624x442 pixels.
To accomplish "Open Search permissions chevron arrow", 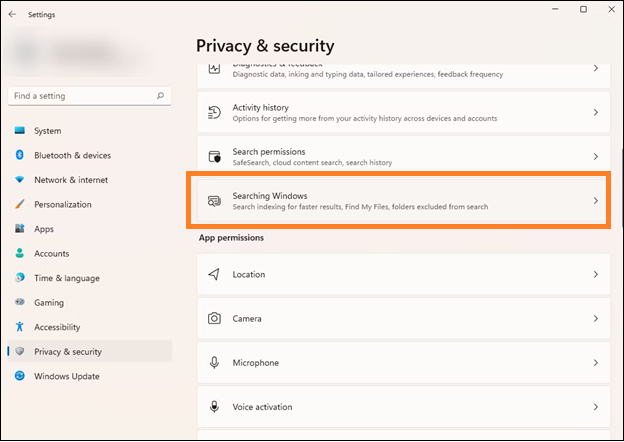I will coord(596,157).
